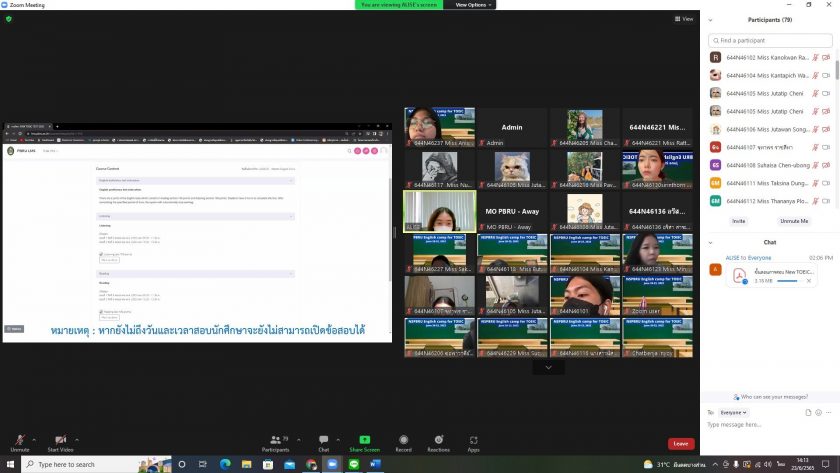Open the Reactions menu

pyautogui.click(x=438, y=443)
